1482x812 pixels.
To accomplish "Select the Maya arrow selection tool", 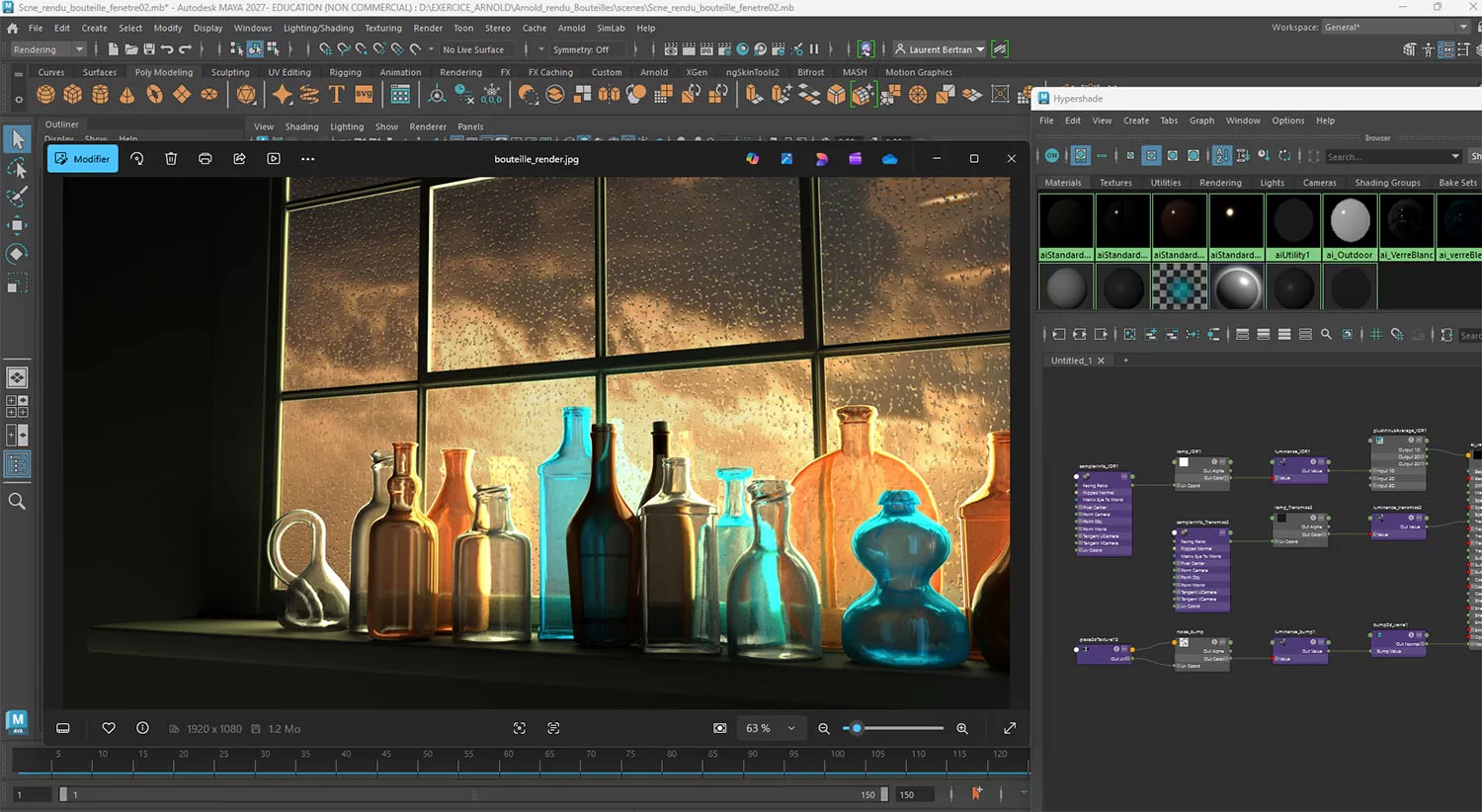I will coord(17,139).
